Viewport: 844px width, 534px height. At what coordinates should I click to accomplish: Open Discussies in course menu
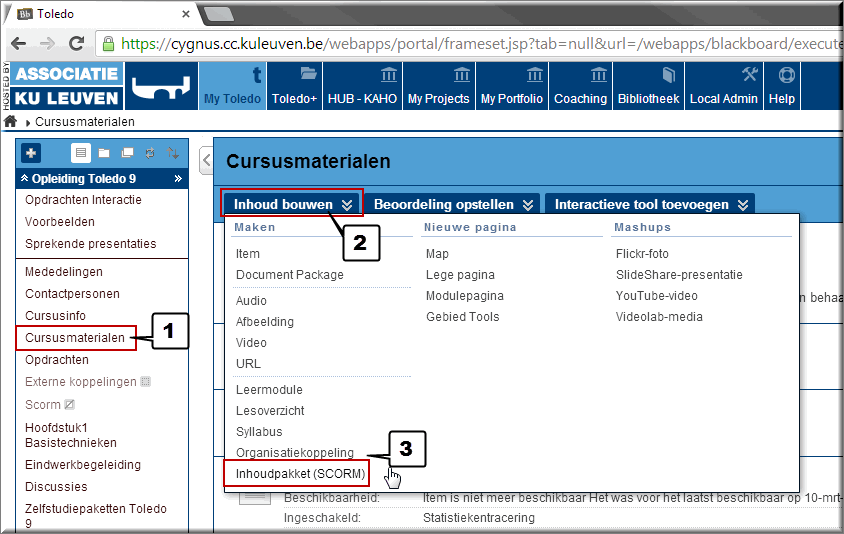point(56,487)
